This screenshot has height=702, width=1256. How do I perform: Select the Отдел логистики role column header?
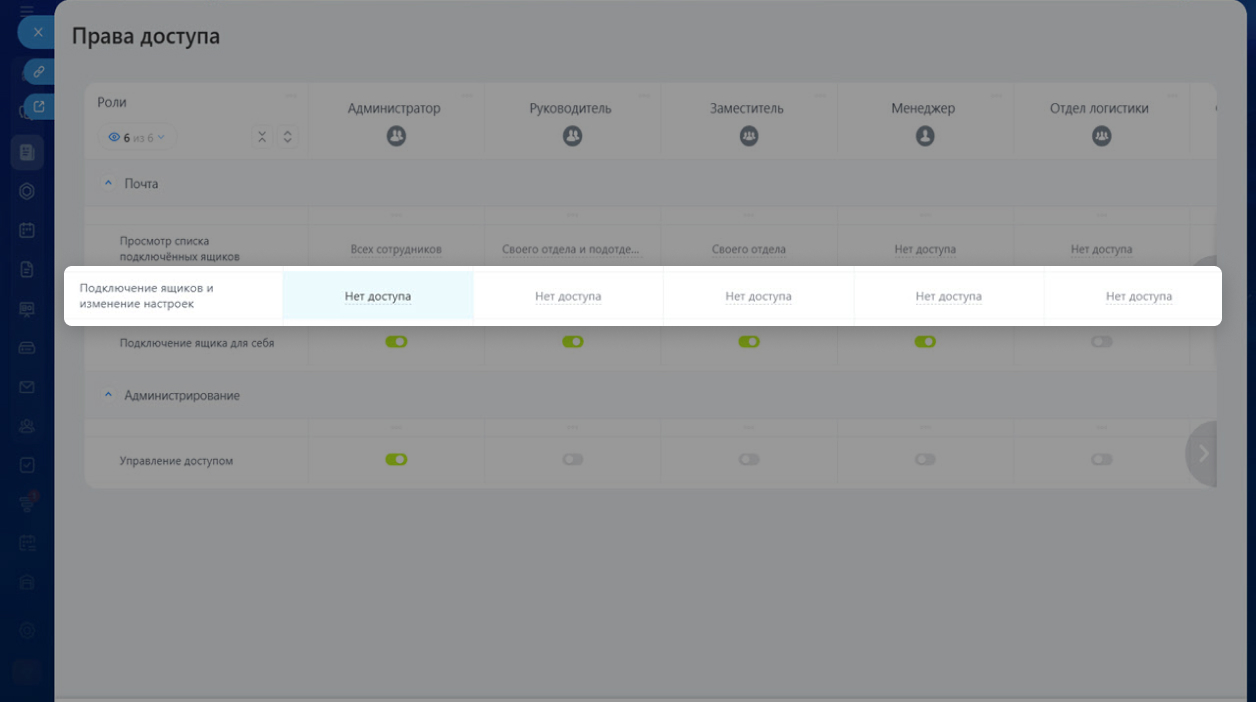tap(1099, 108)
